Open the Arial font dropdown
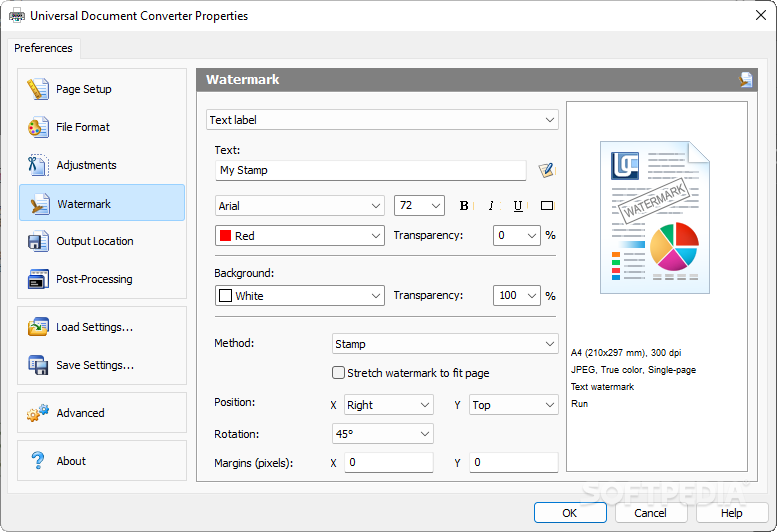This screenshot has width=777, height=532. (300, 206)
